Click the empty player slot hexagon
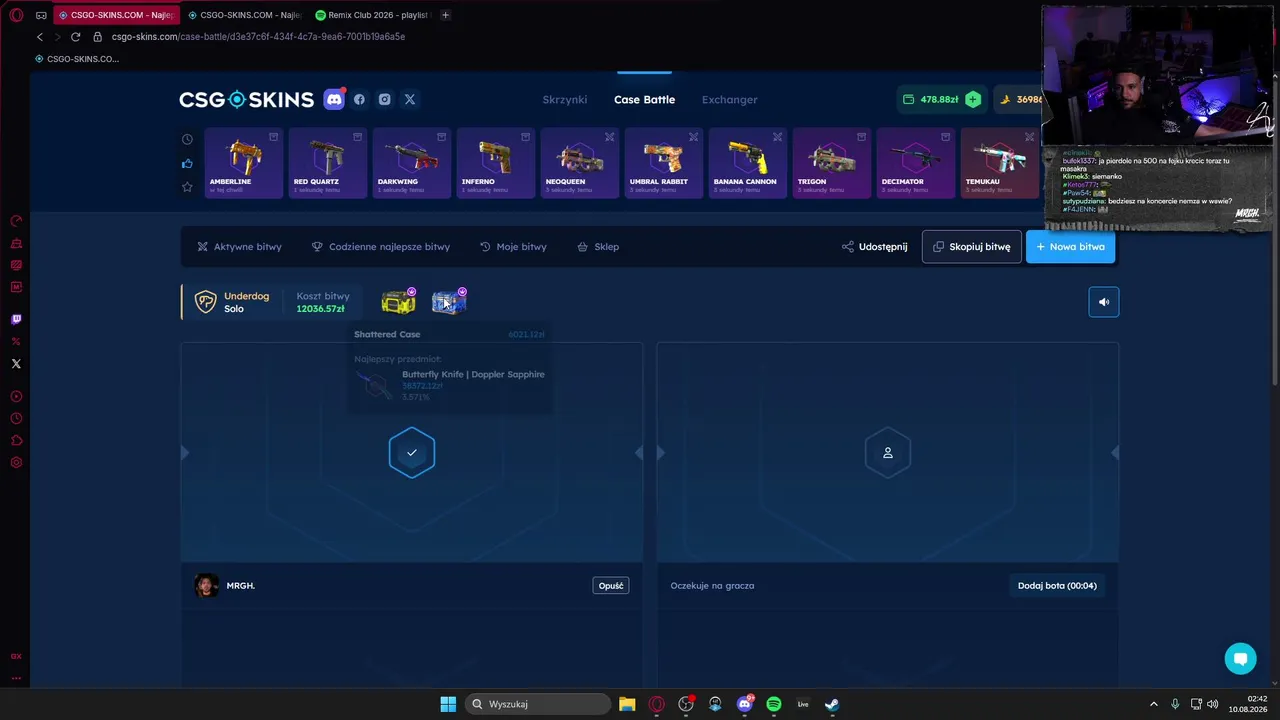Screen dimensions: 1280x720 tap(888, 453)
